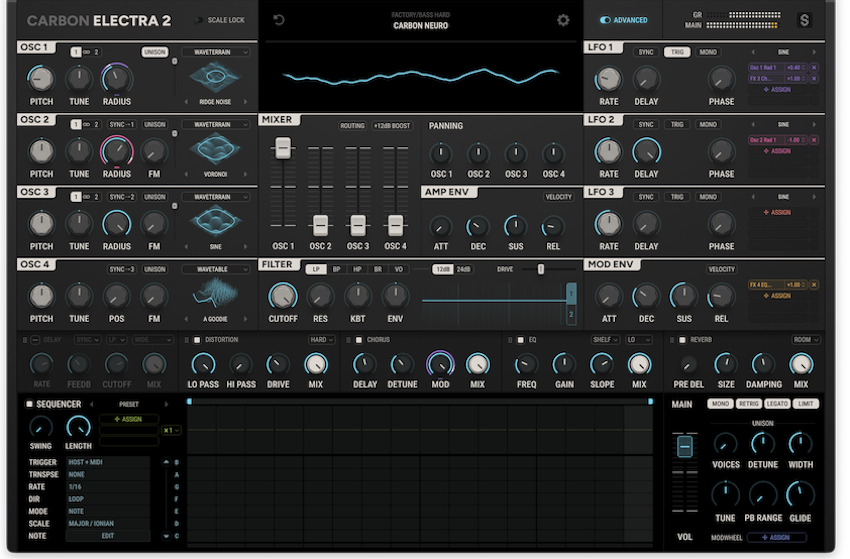850x559 pixels.
Task: Go to the next LFO 1 waveform
Action: click(814, 52)
